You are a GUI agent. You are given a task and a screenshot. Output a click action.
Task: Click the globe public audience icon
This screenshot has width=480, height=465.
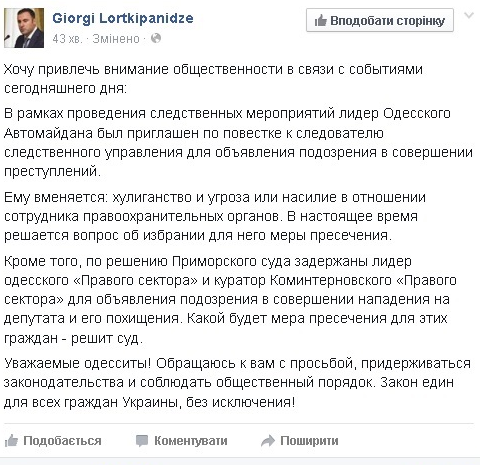tap(156, 39)
